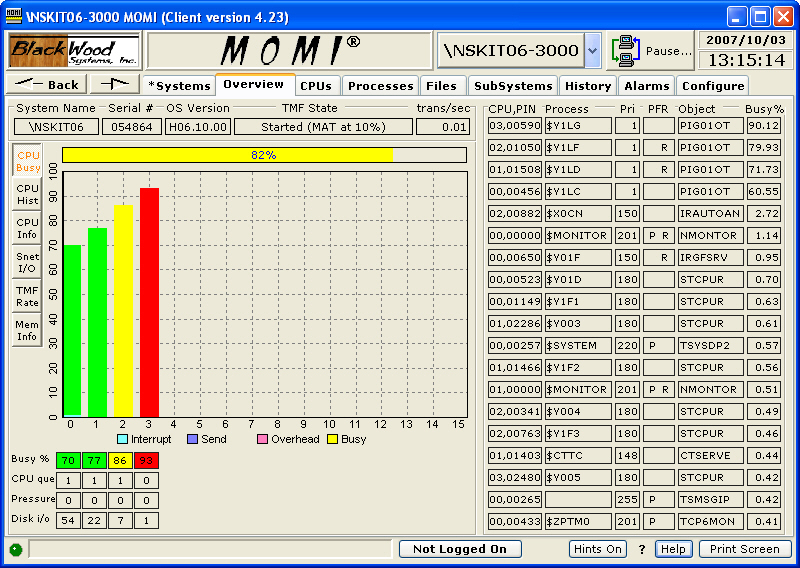Open the Alarms tab
The image size is (800, 568).
pyautogui.click(x=646, y=86)
